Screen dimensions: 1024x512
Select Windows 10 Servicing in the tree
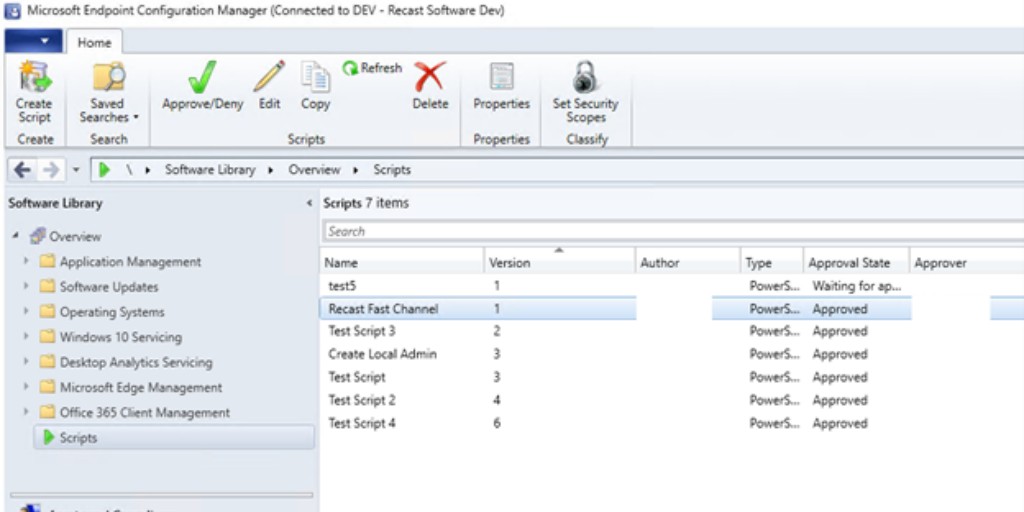[x=121, y=337]
